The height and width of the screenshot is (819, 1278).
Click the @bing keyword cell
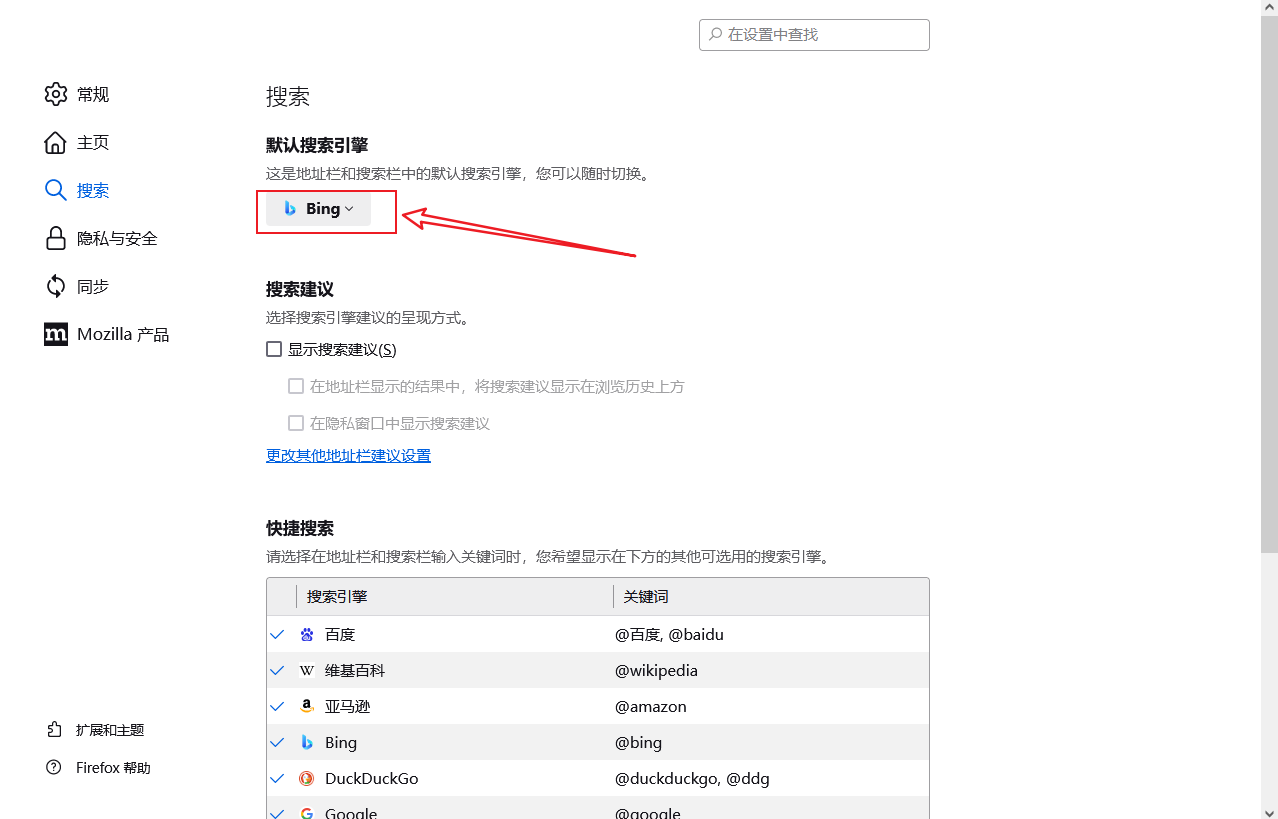tap(638, 742)
